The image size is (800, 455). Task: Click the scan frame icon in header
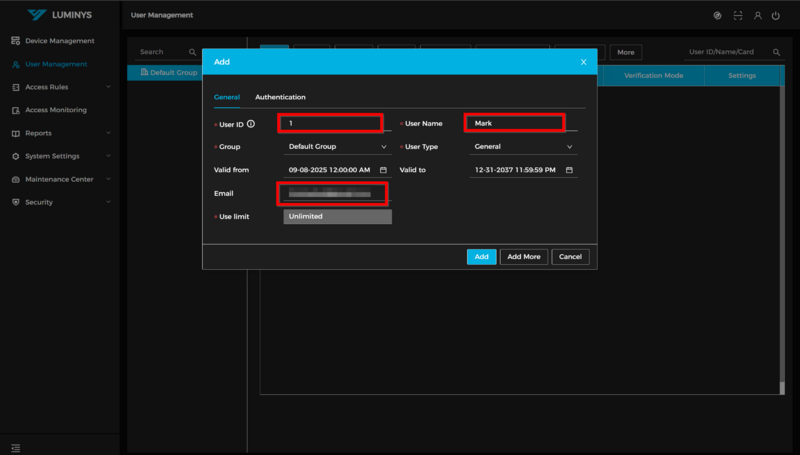click(x=738, y=16)
